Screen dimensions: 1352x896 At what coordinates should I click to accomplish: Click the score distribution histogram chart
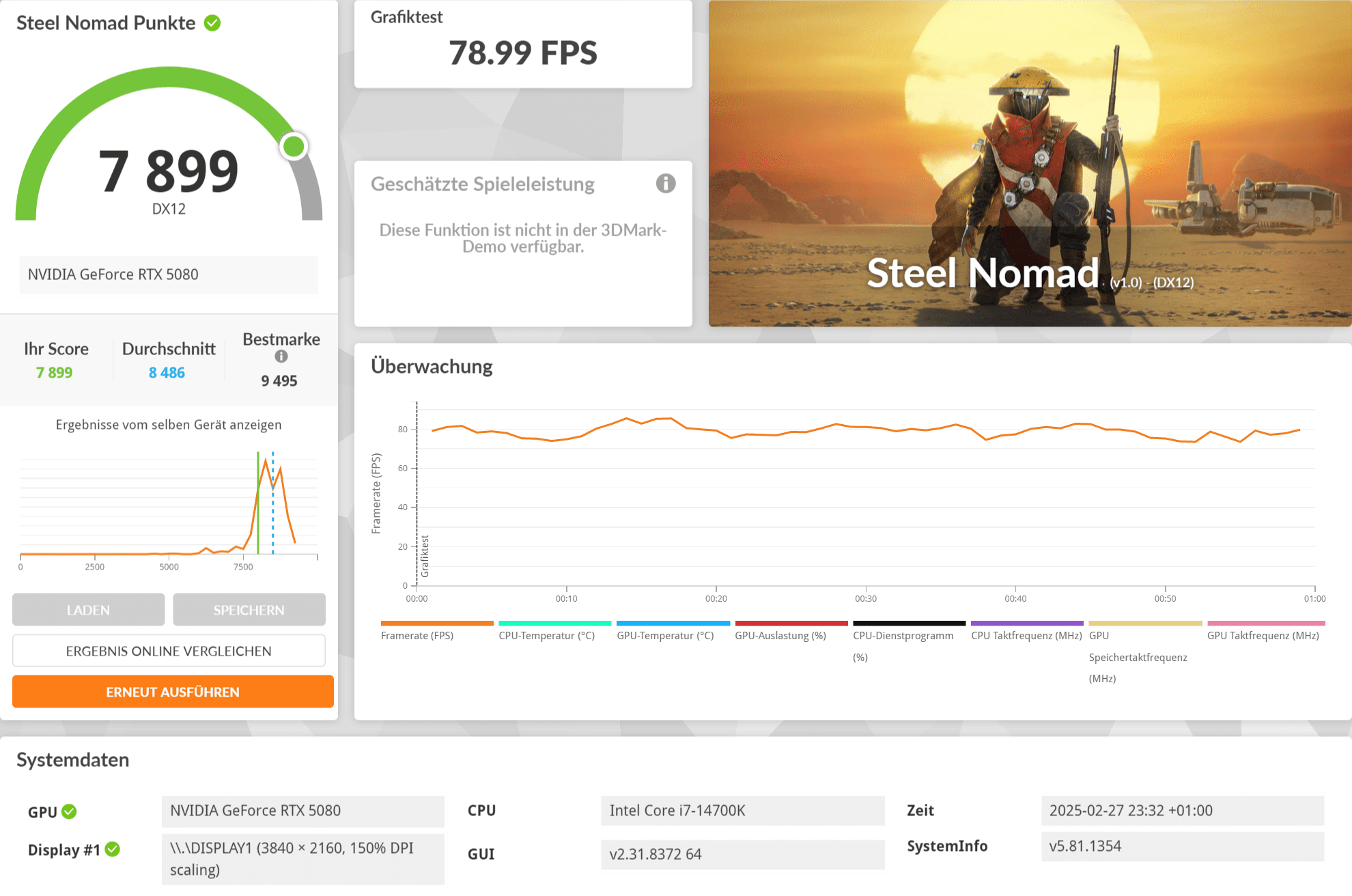[169, 505]
